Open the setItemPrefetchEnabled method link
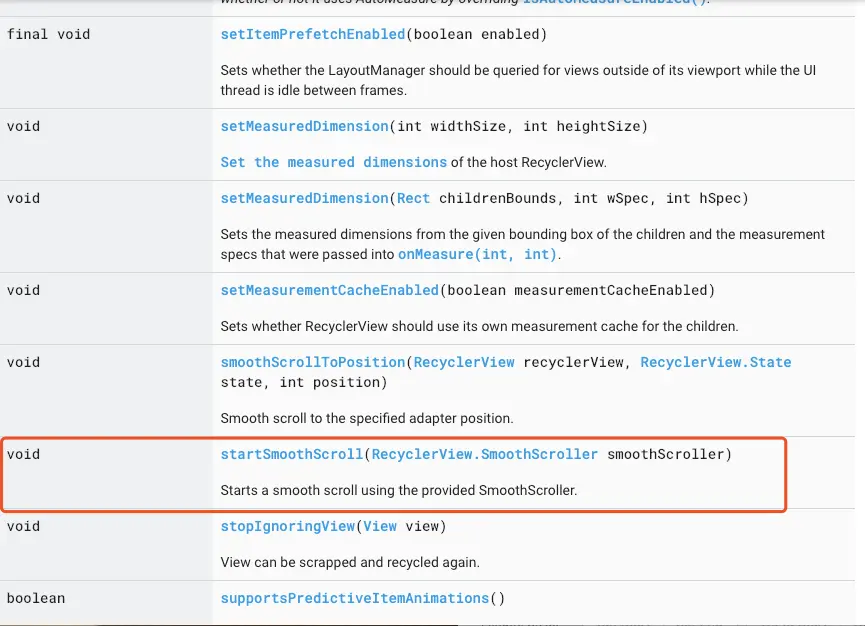The height and width of the screenshot is (626, 865). coord(313,34)
